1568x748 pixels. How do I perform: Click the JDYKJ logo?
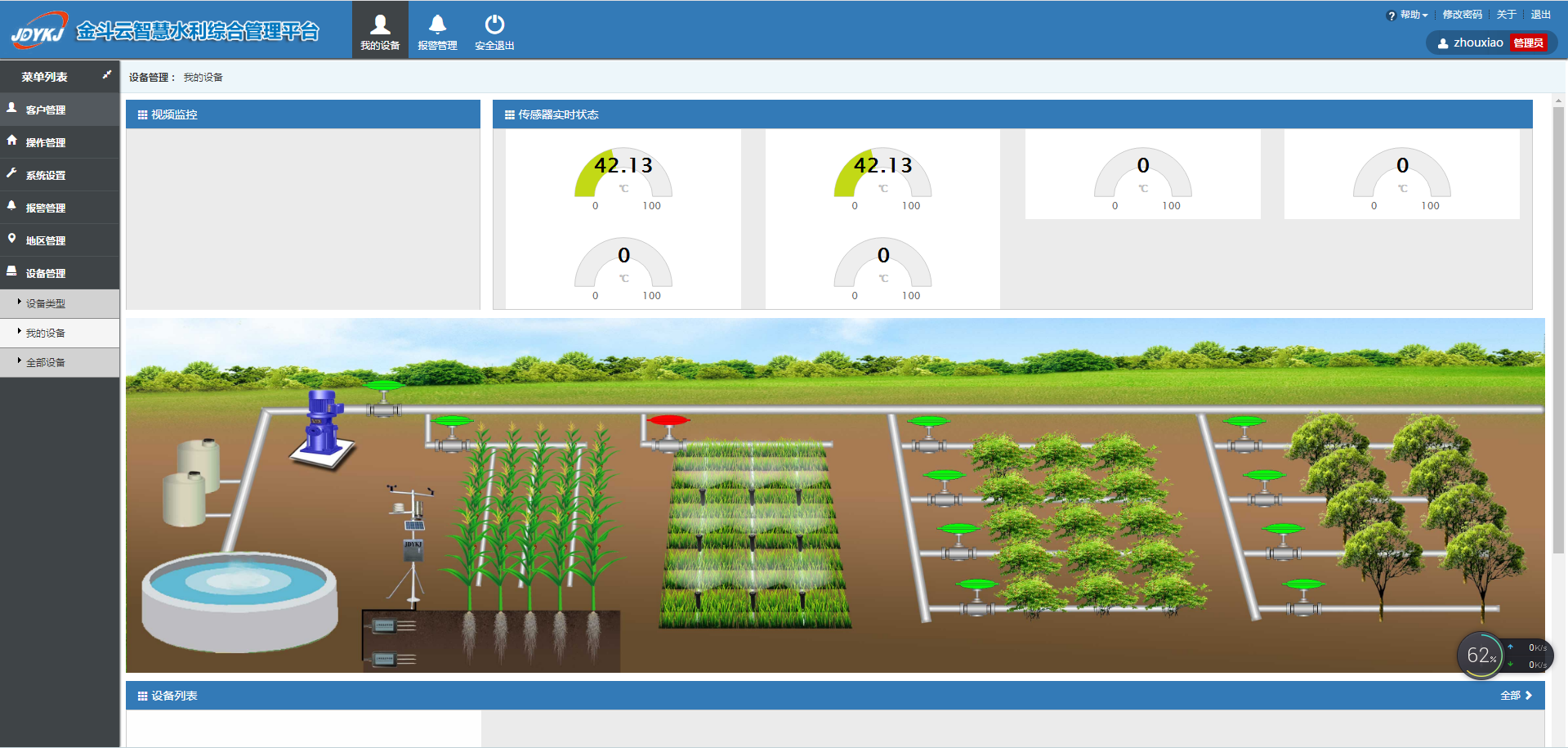(39, 31)
